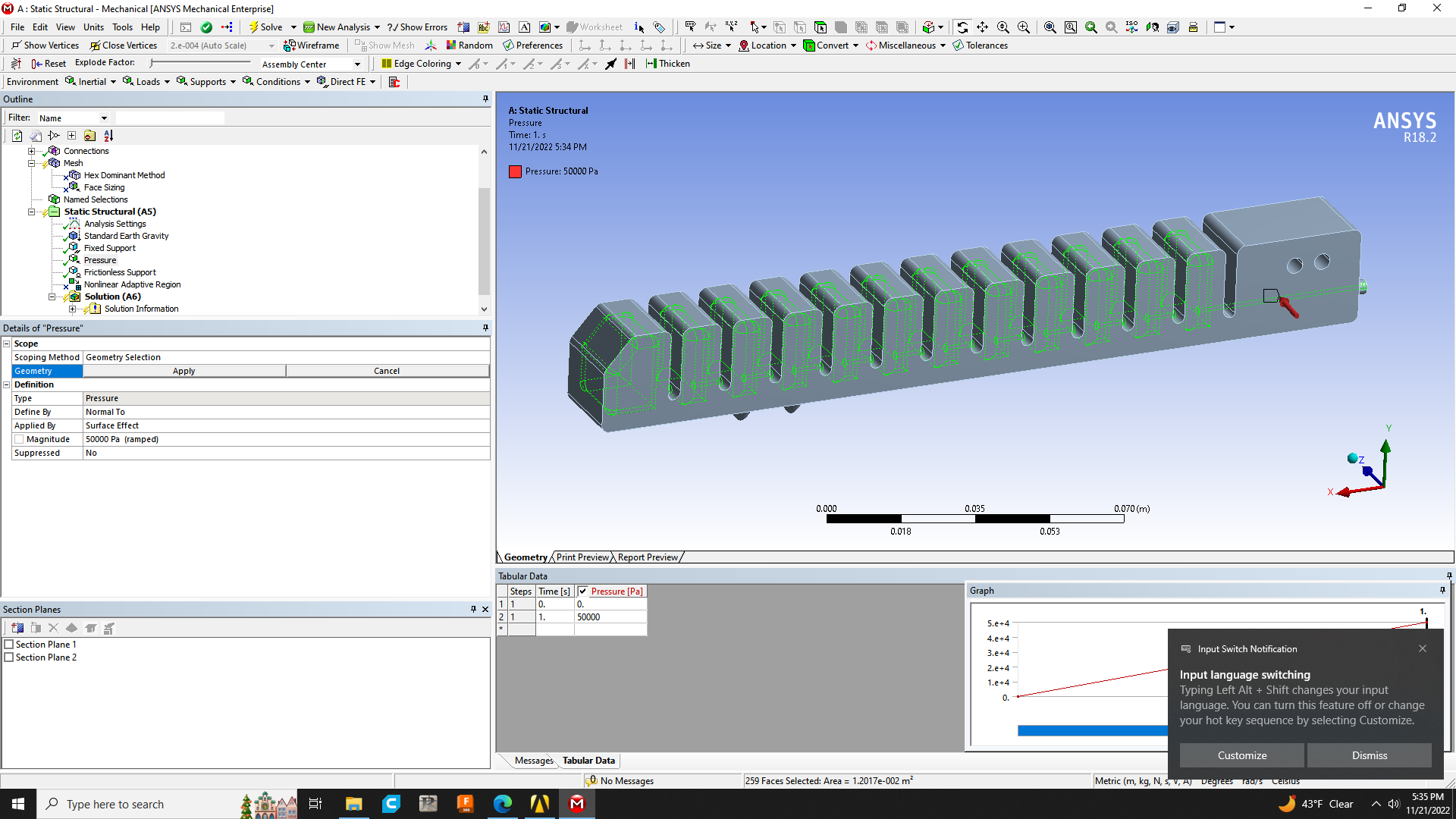The image size is (1456, 819).
Task: Click the Thicken annotations icon
Action: point(651,64)
